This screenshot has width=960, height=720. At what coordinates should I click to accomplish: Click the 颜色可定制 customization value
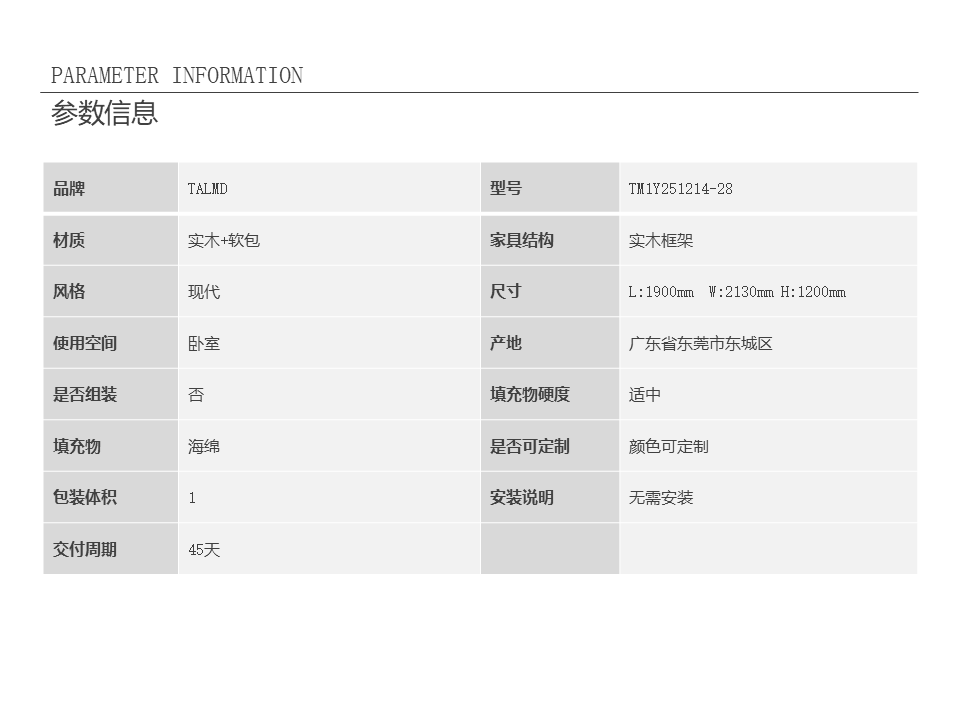pos(668,447)
